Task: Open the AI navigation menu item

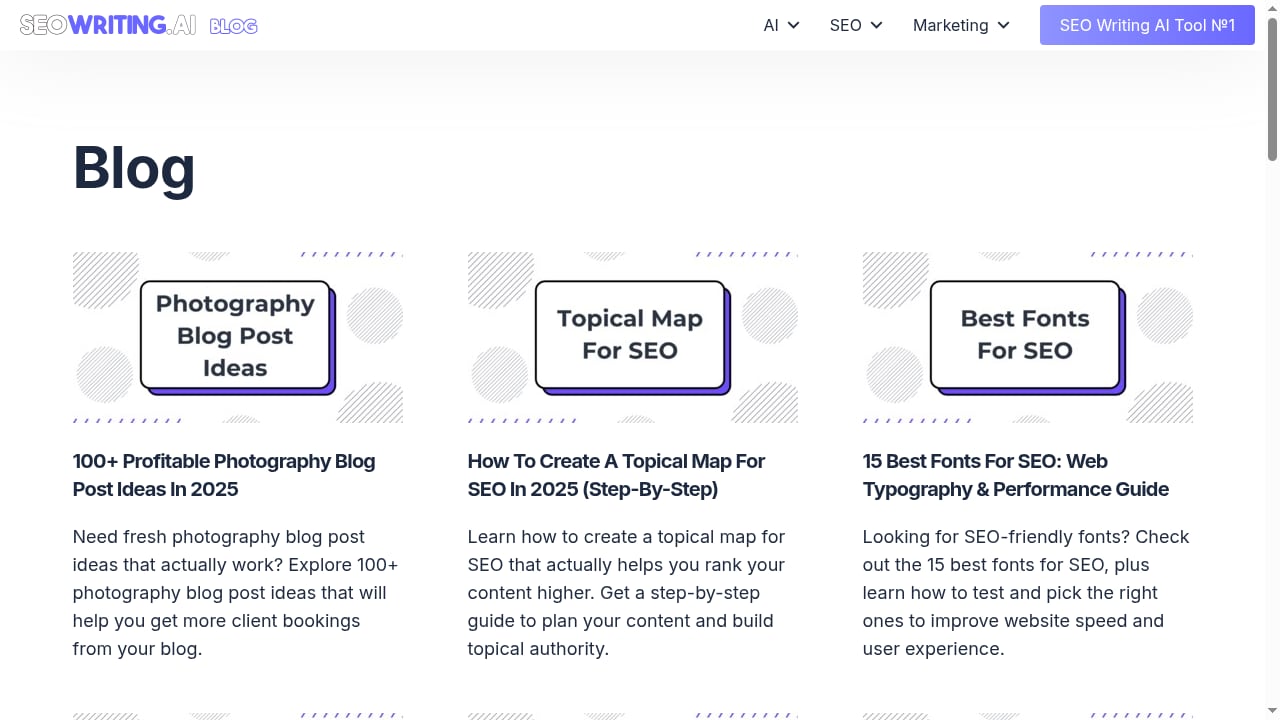Action: pos(771,25)
